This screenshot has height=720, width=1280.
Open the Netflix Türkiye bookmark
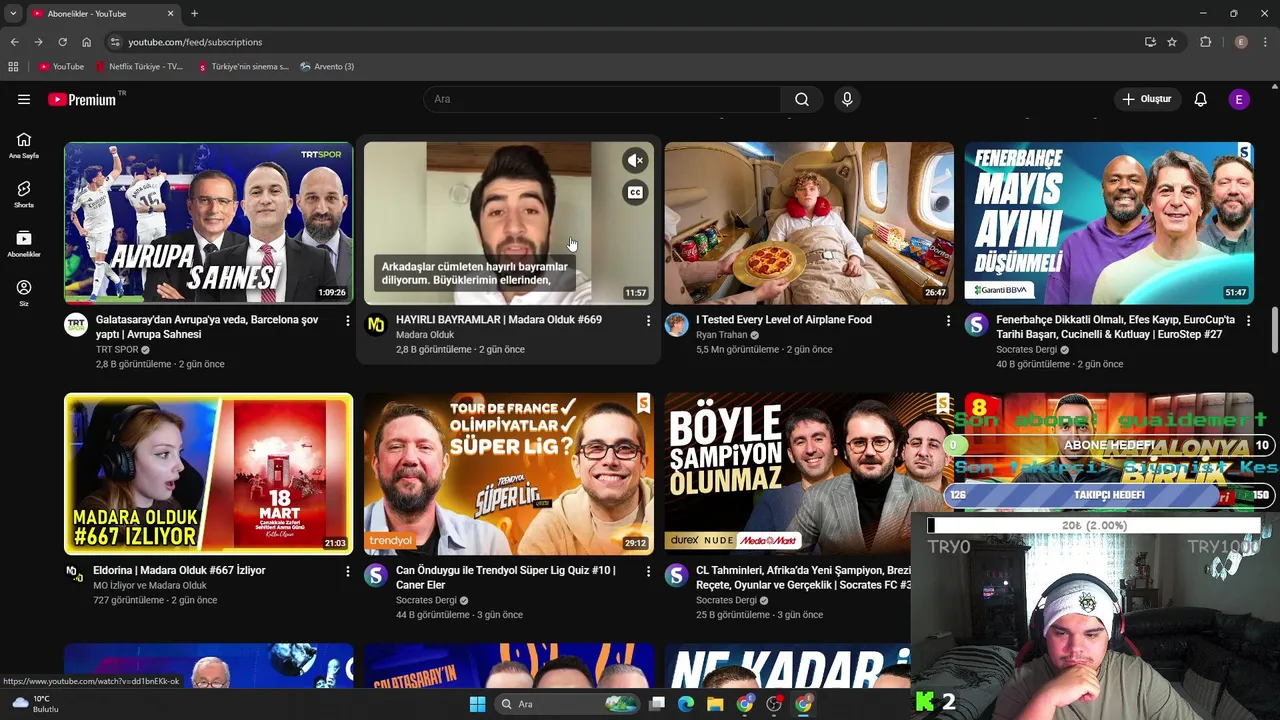140,67
